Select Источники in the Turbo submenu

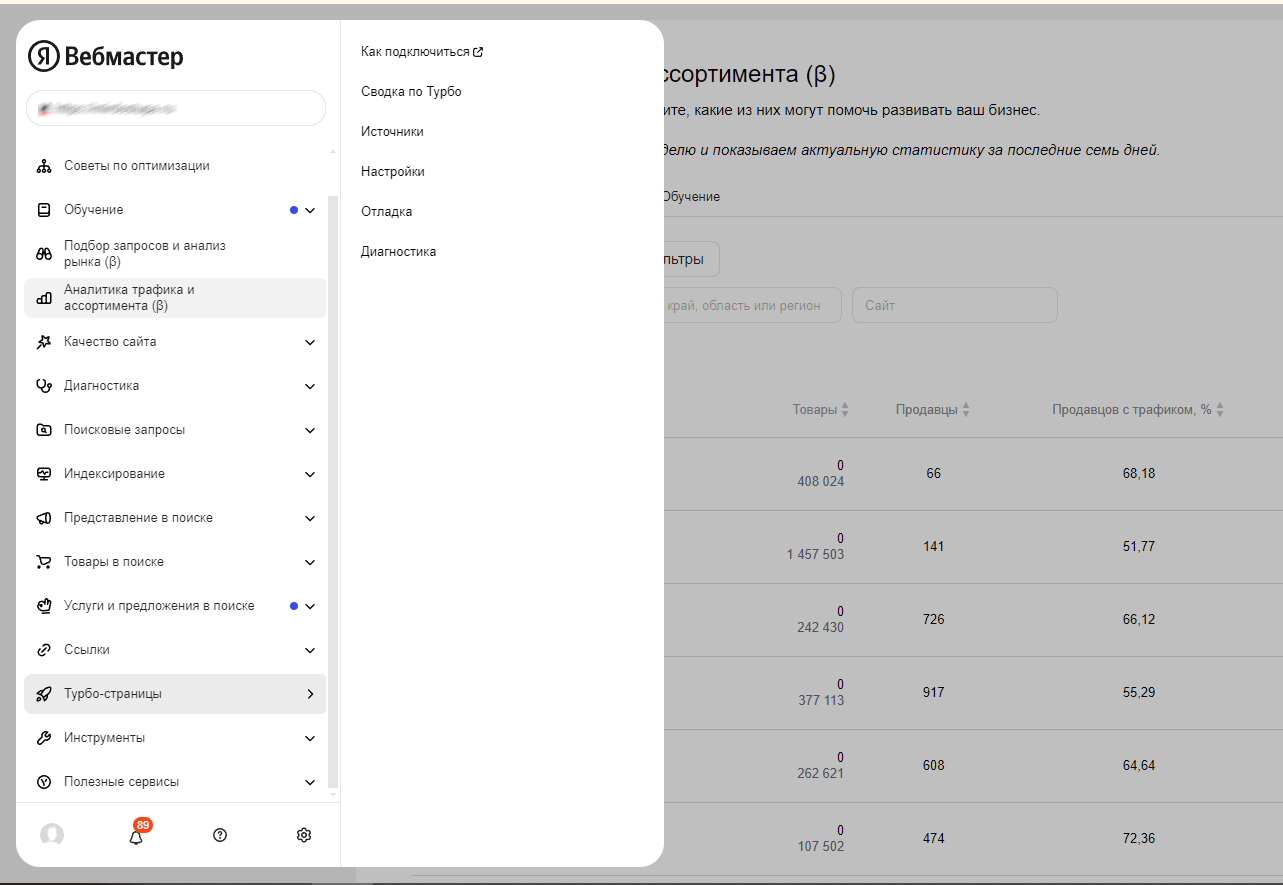click(x=392, y=132)
